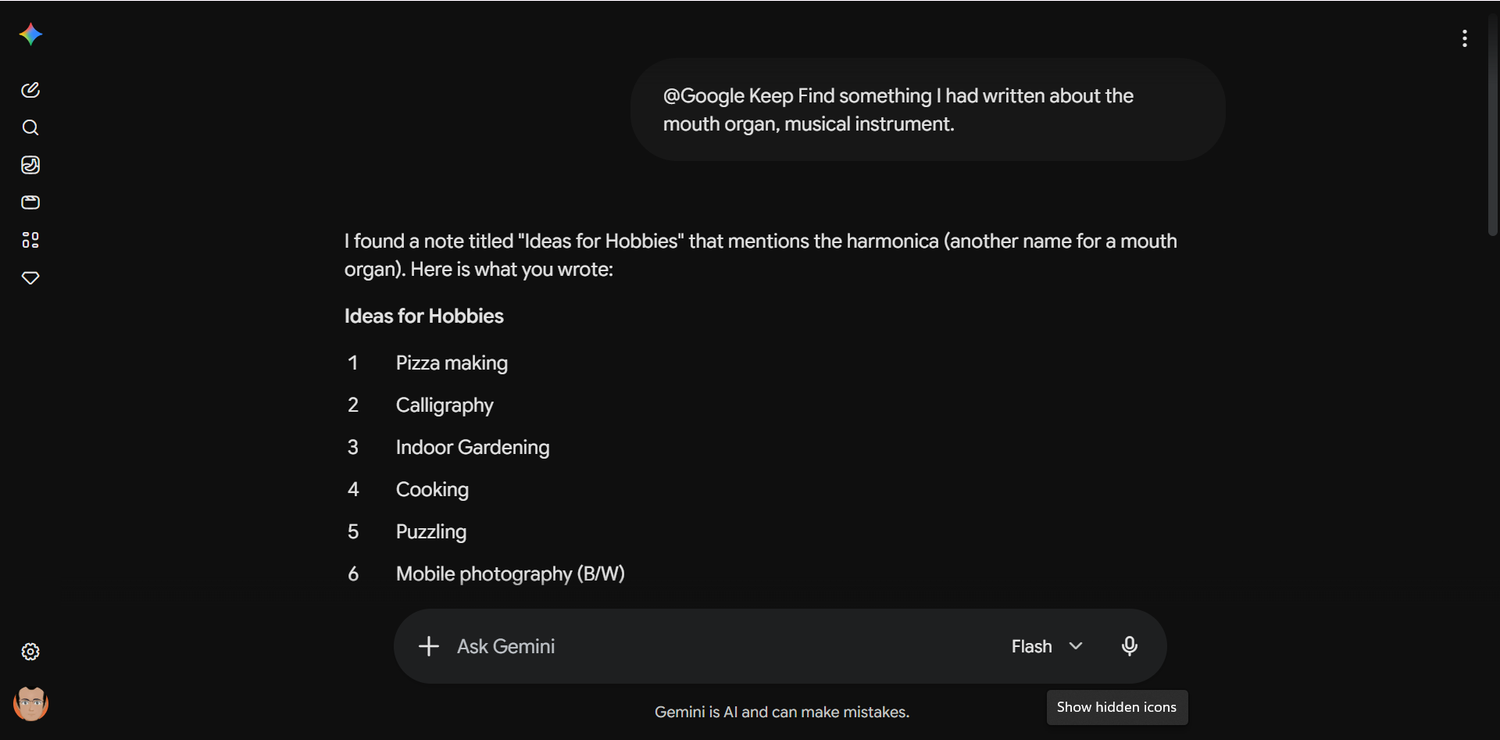Select the 'Indoor Gardening' list item
Image resolution: width=1500 pixels, height=740 pixels.
pos(473,447)
